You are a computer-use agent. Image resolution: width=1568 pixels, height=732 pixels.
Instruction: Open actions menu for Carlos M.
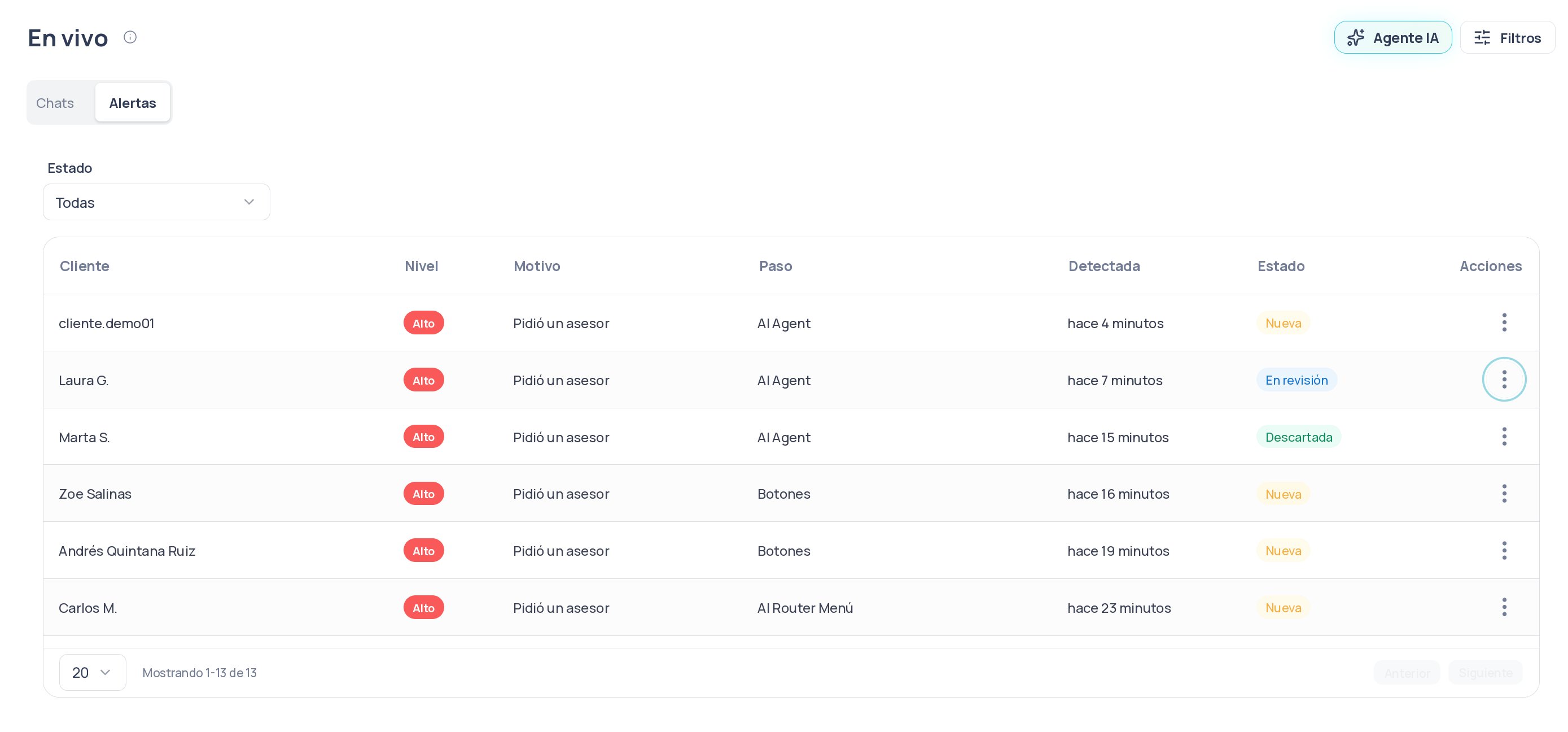coord(1504,607)
